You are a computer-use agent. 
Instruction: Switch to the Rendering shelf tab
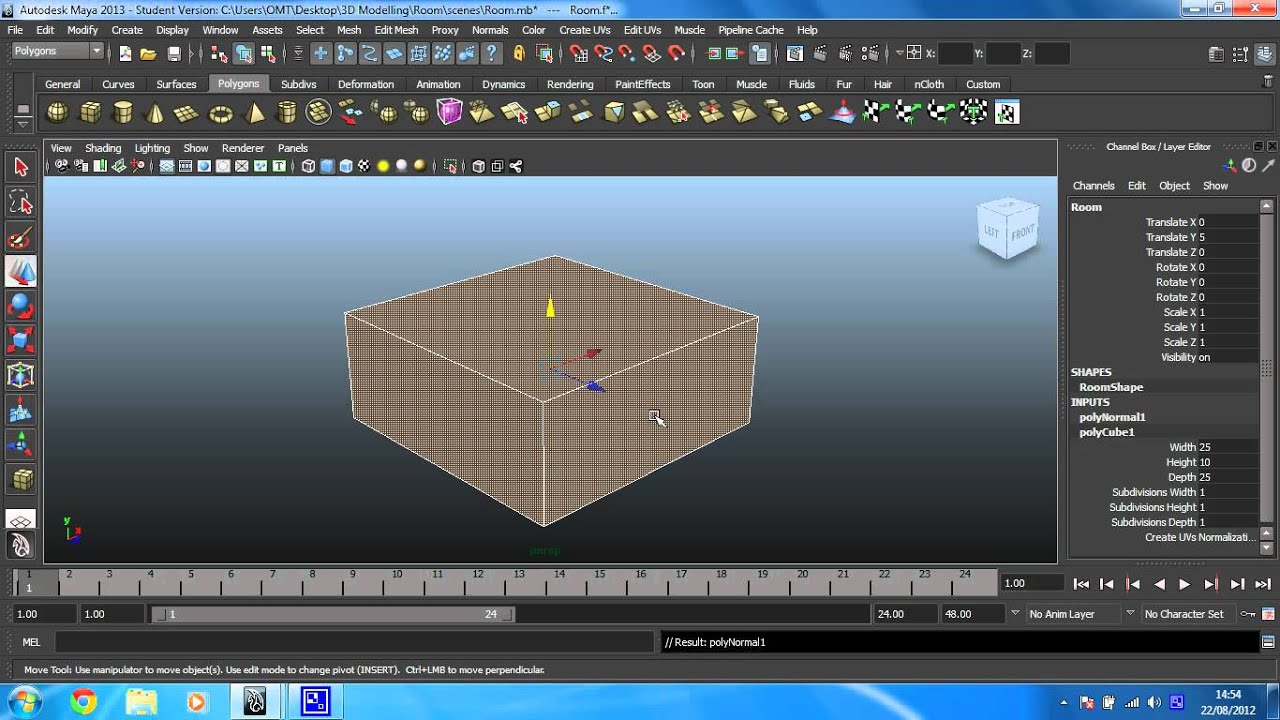[570, 84]
